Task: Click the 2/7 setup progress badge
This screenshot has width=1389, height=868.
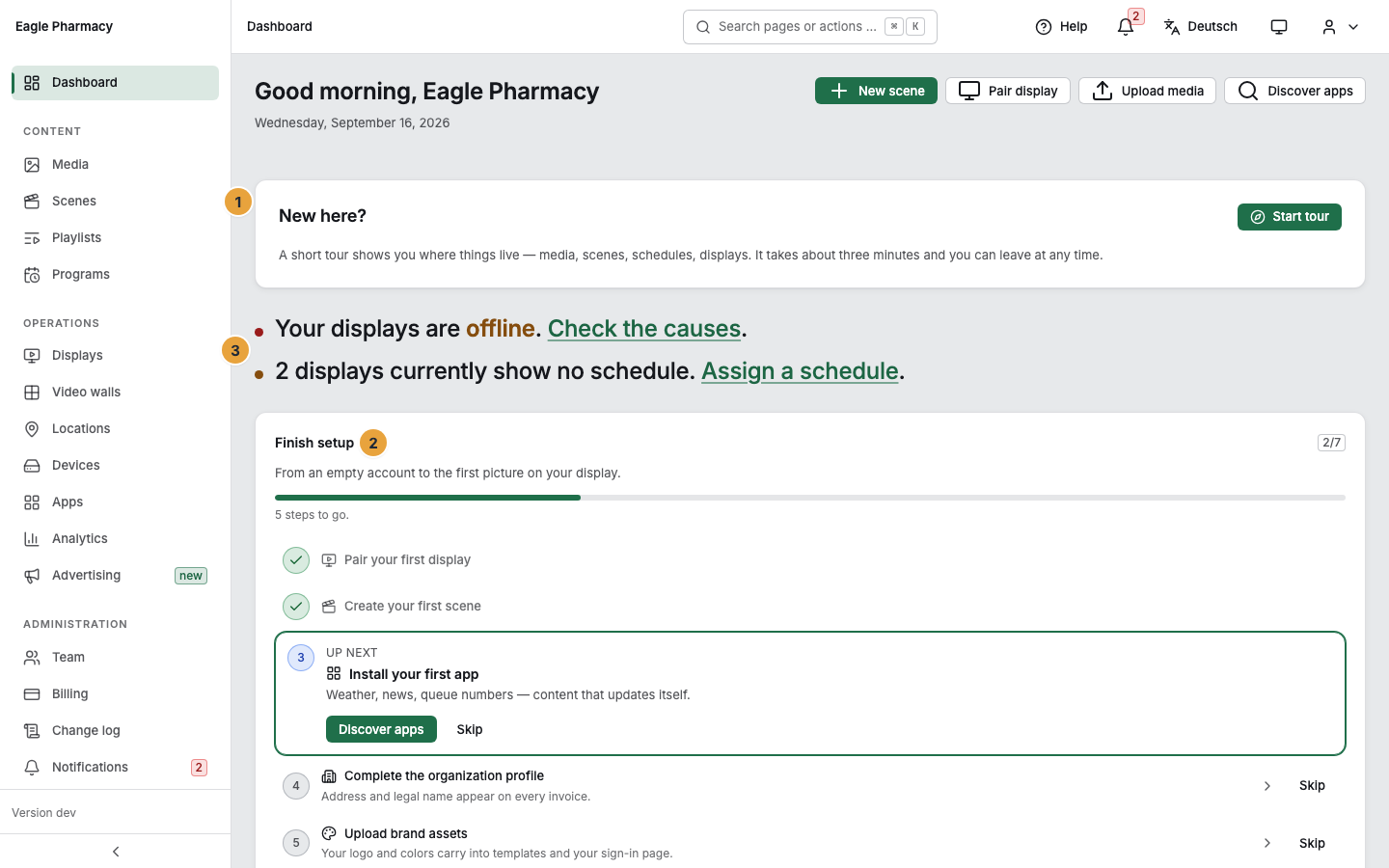Action: [x=1331, y=443]
